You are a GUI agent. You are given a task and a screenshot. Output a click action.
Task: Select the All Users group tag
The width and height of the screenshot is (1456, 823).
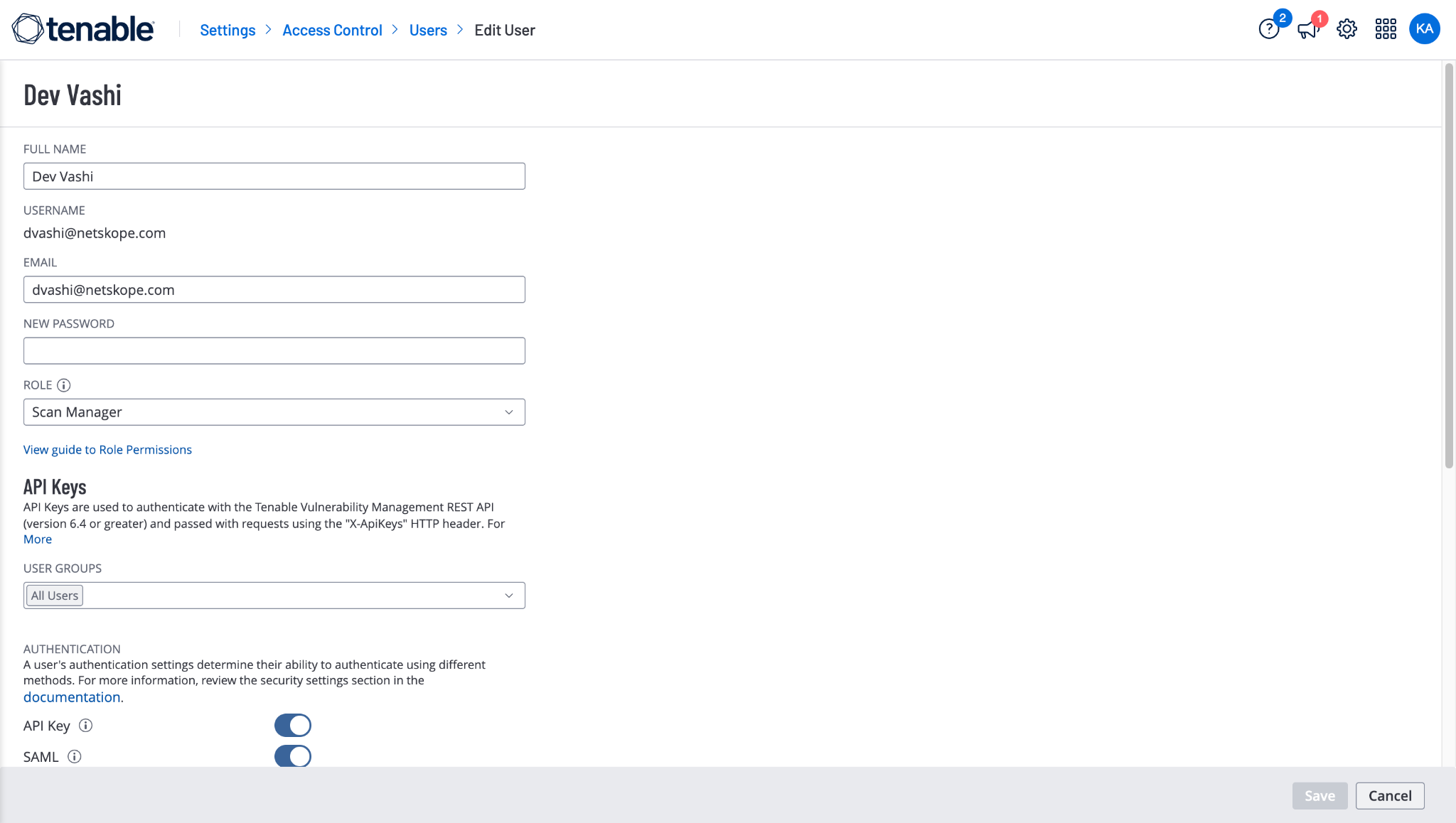[x=55, y=596]
